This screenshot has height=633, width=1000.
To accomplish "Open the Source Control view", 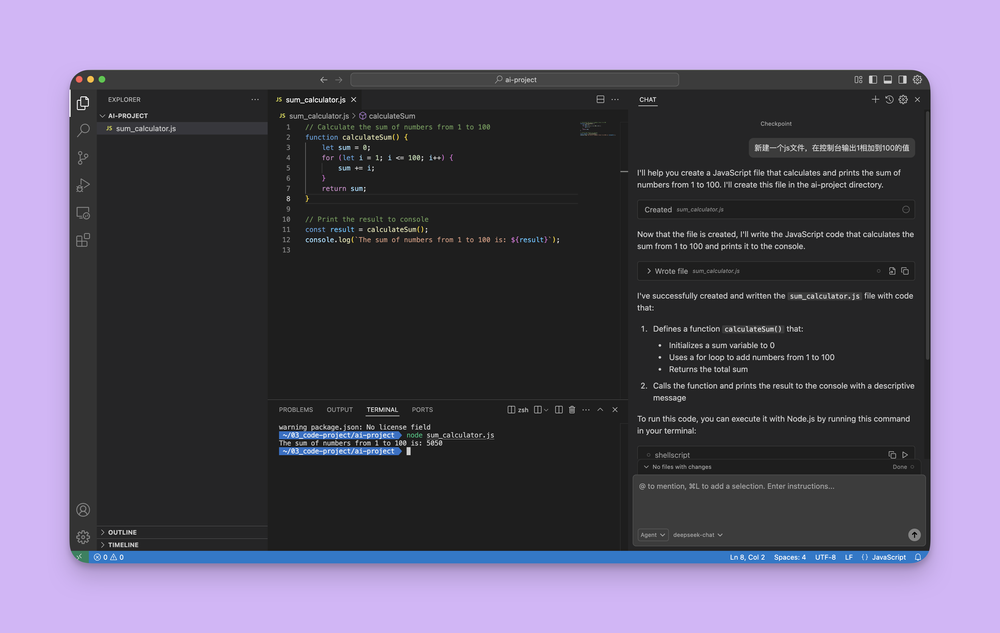I will click(83, 158).
